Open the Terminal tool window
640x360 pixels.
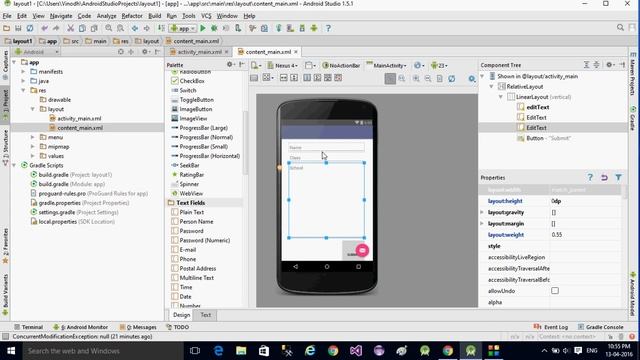coord(28,327)
